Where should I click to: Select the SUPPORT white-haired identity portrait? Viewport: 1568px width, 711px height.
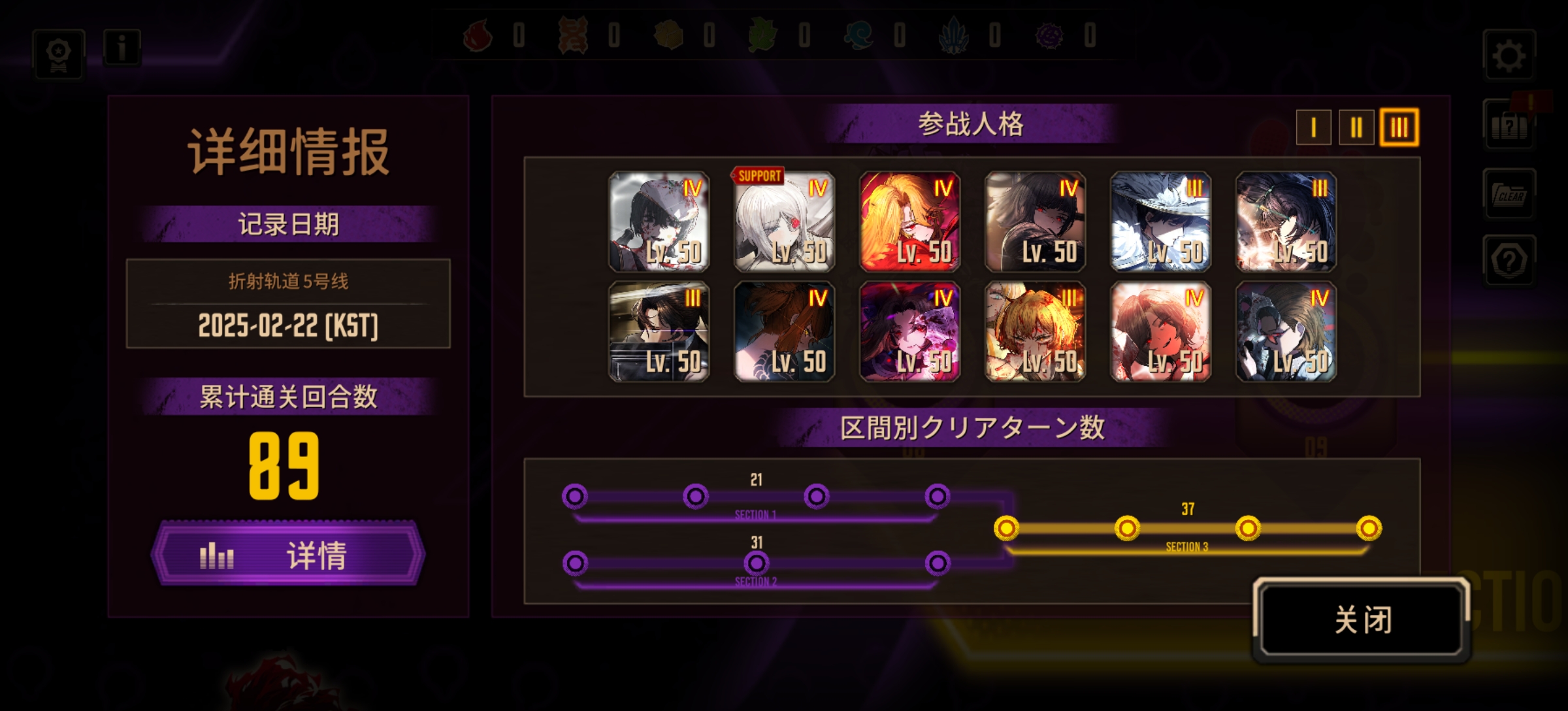pos(784,222)
